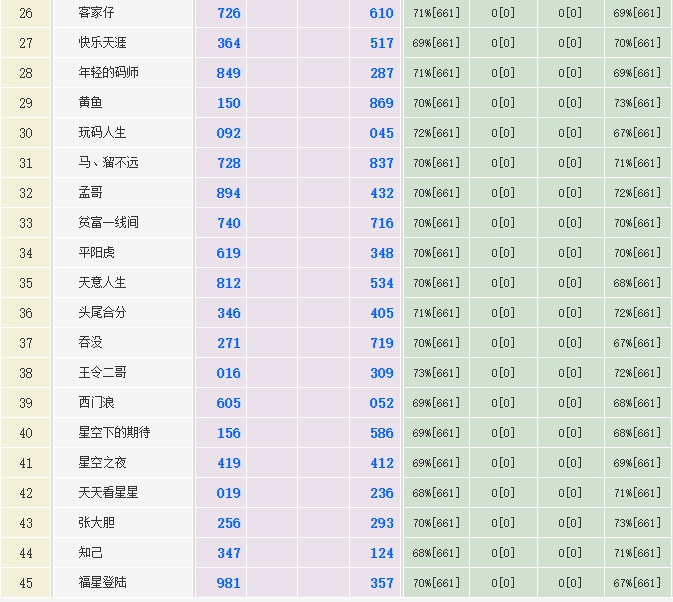Click the number 981 for 福星登陆
The image size is (673, 602).
point(228,583)
